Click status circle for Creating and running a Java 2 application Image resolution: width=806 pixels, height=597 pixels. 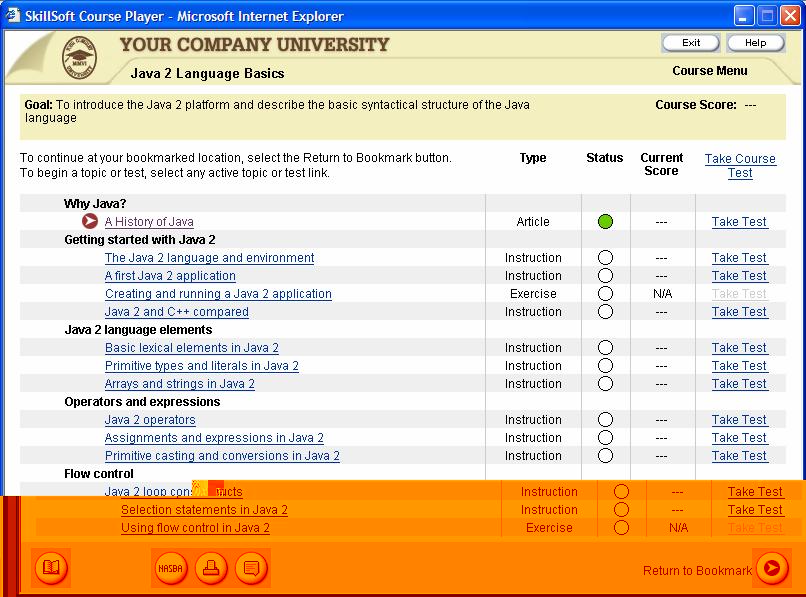click(606, 294)
